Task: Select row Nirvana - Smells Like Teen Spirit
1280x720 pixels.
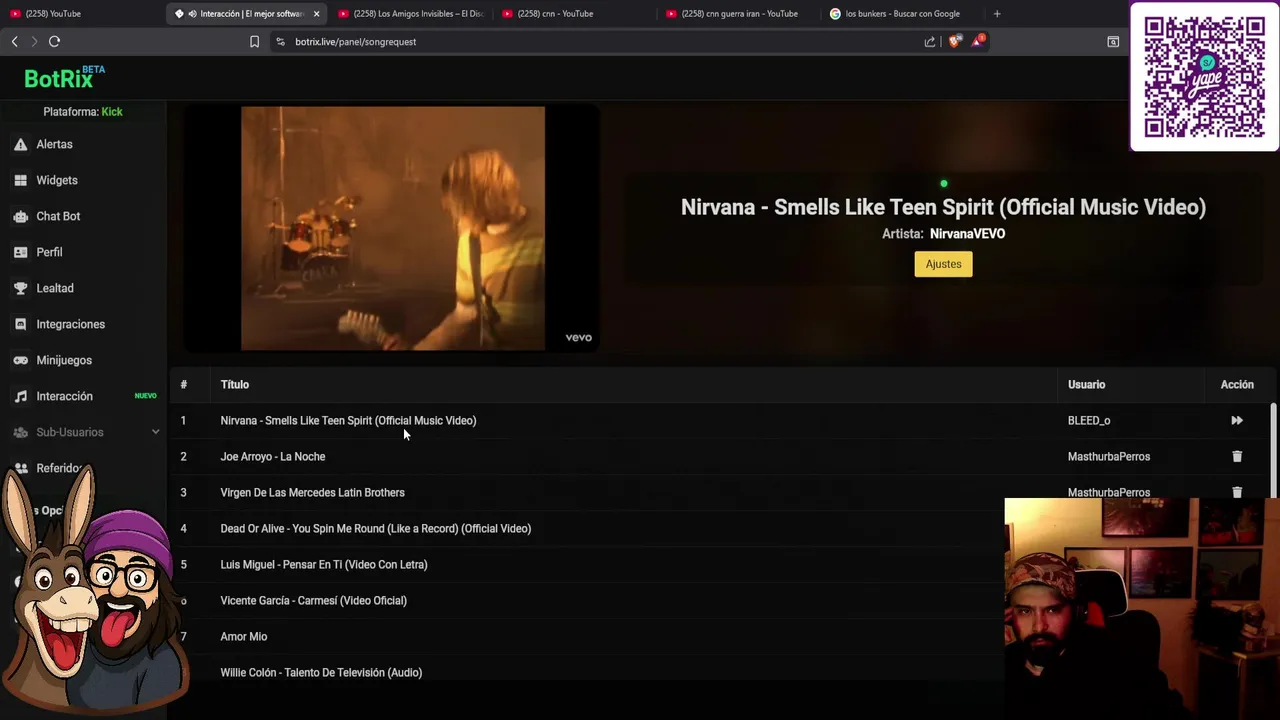Action: [720, 421]
